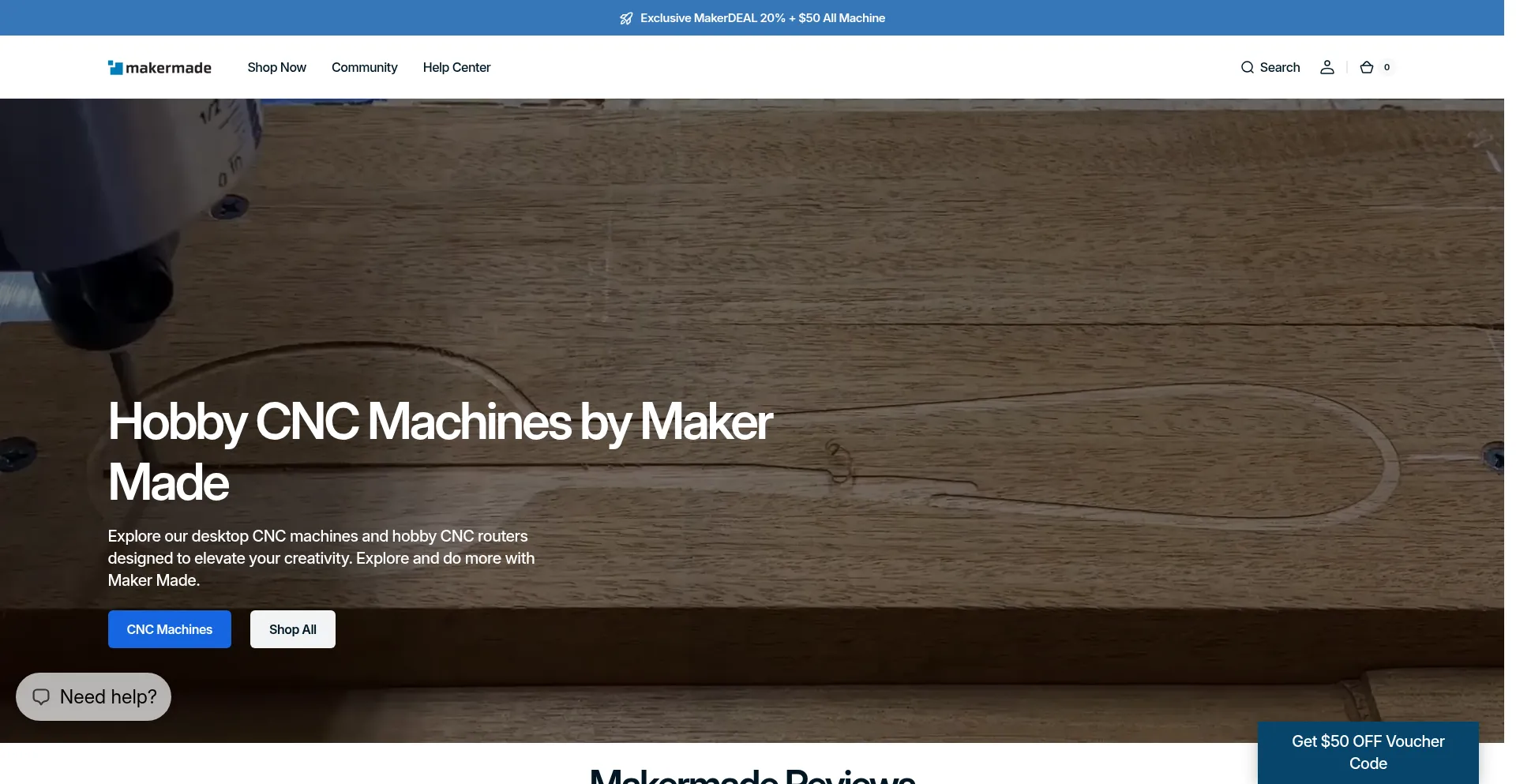Click the Shop All button

293,629
